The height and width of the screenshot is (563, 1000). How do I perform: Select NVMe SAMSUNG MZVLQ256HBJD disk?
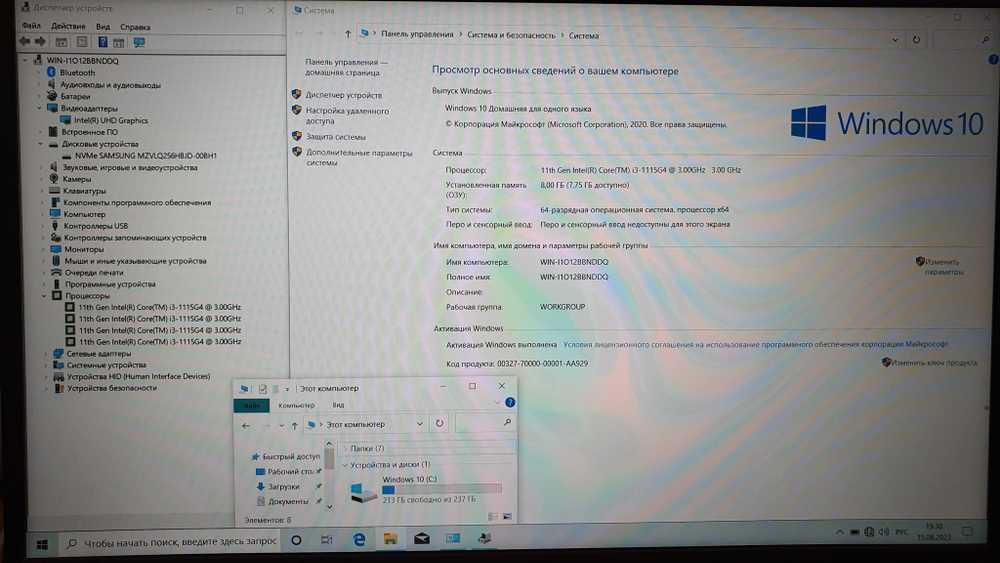146,156
